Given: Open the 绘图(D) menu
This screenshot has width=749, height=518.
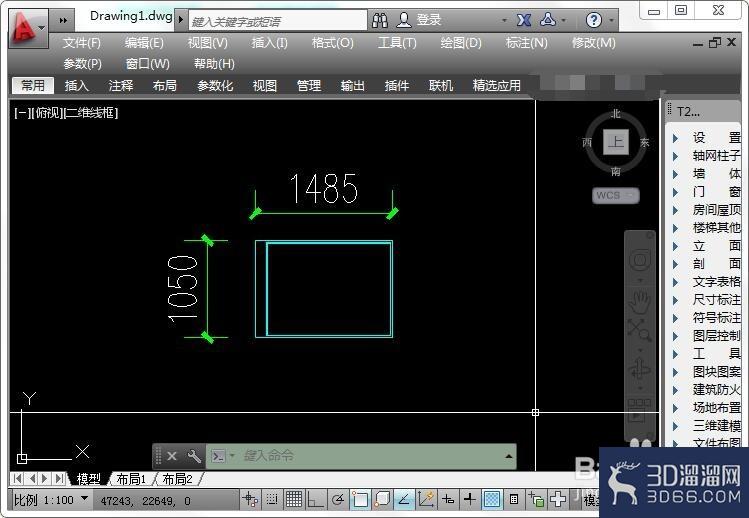Looking at the screenshot, I should coord(460,43).
